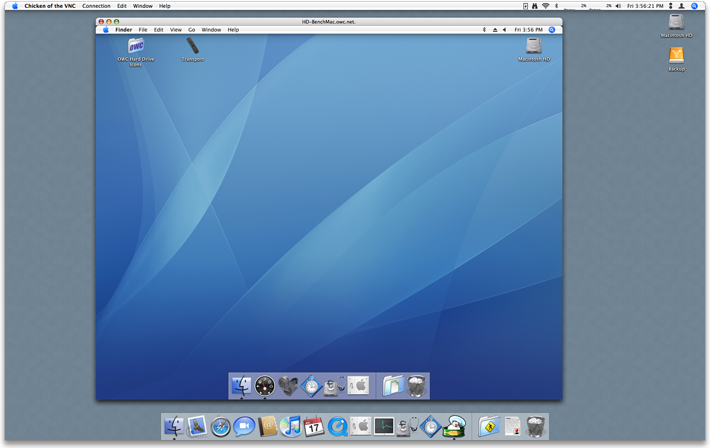Viewport: 710px width, 448px height.
Task: Open the remote View menu
Action: [x=175, y=30]
